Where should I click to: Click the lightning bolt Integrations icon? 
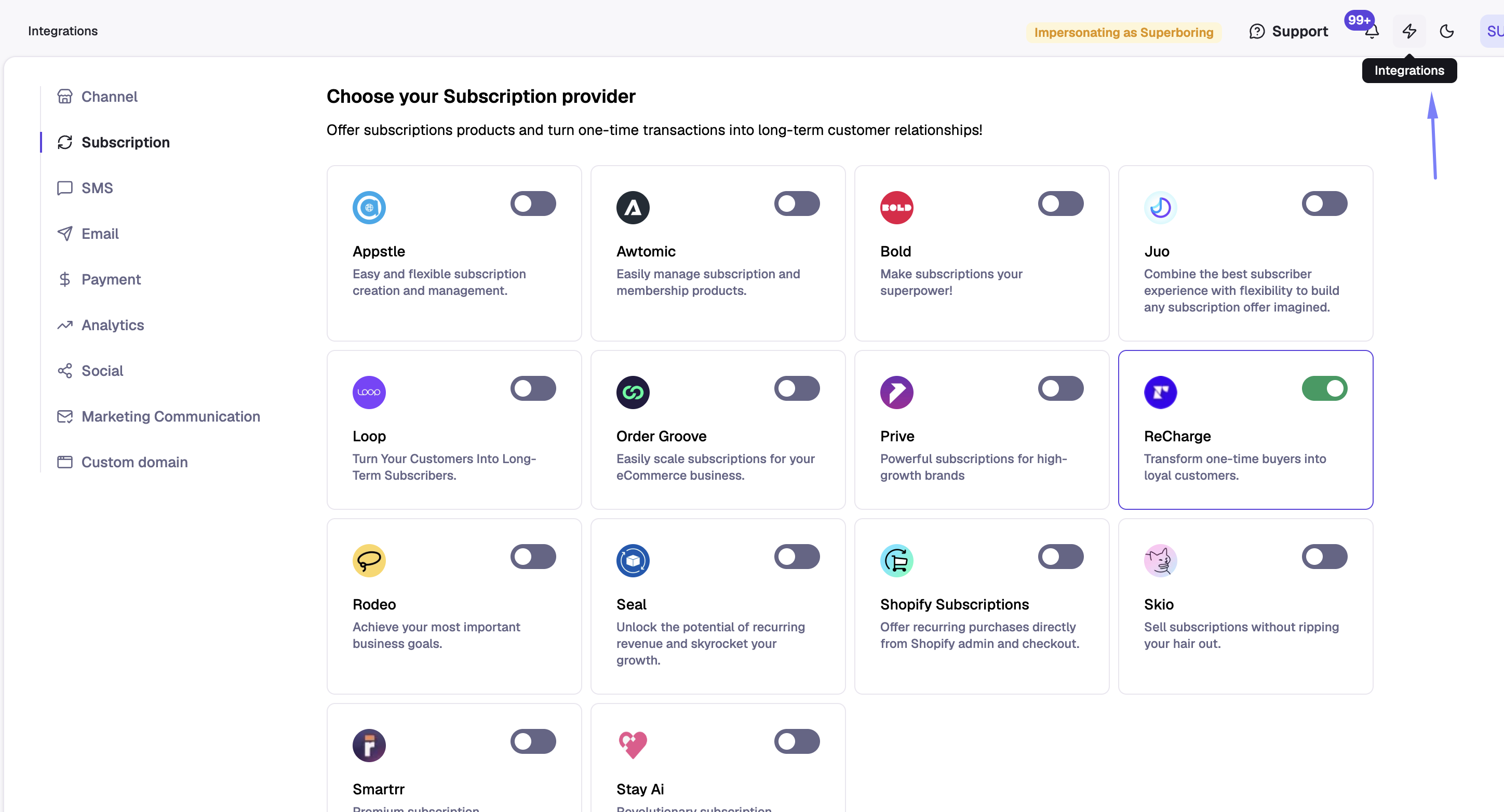click(x=1409, y=31)
